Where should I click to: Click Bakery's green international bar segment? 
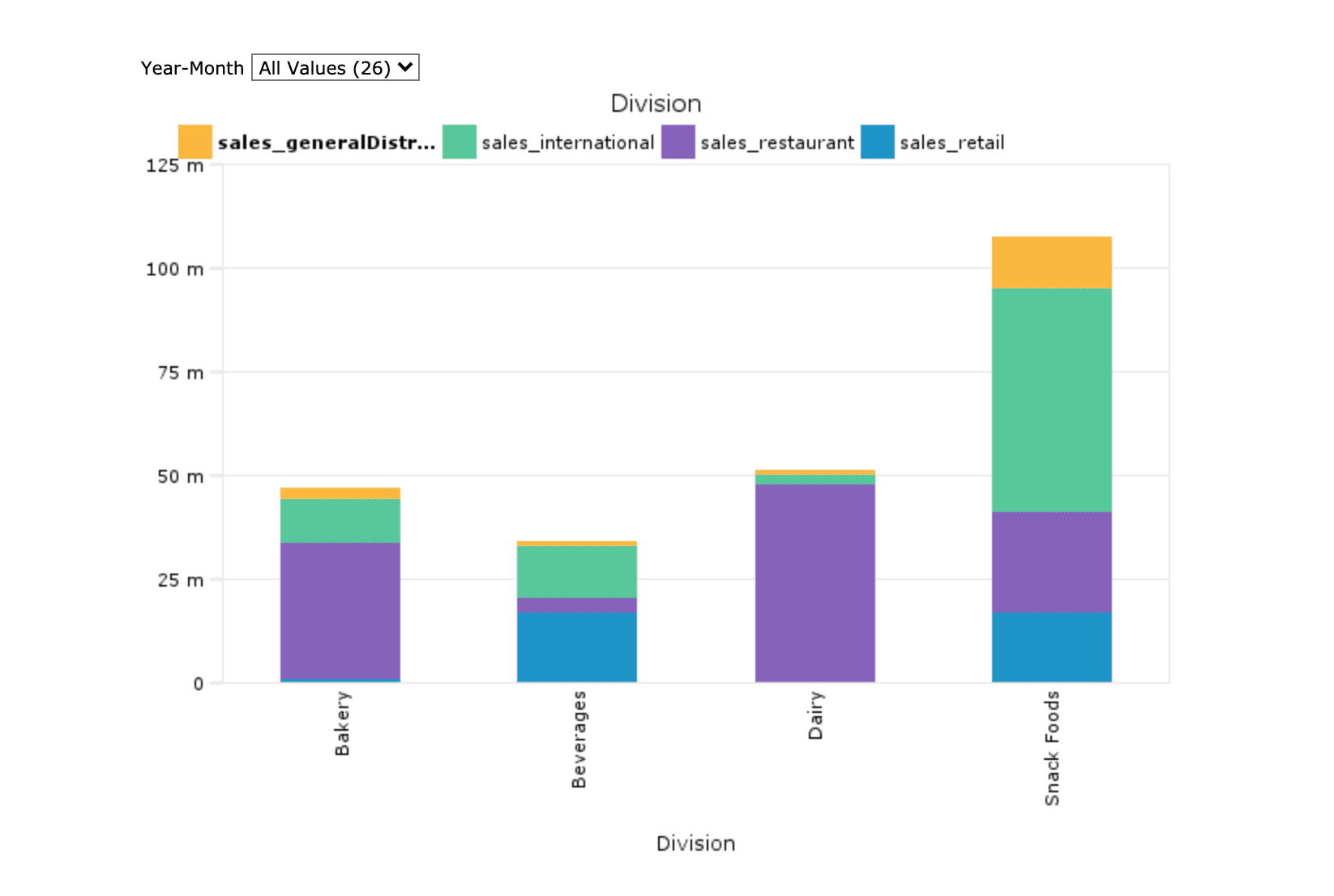(340, 520)
